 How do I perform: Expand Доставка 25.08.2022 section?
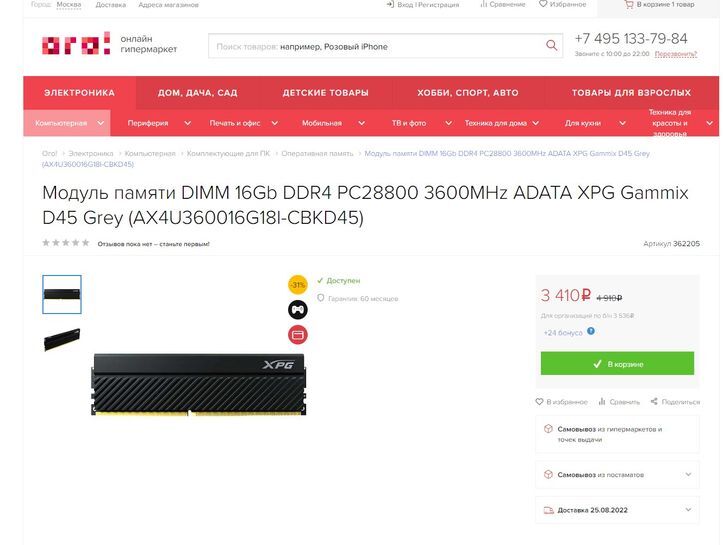click(617, 510)
